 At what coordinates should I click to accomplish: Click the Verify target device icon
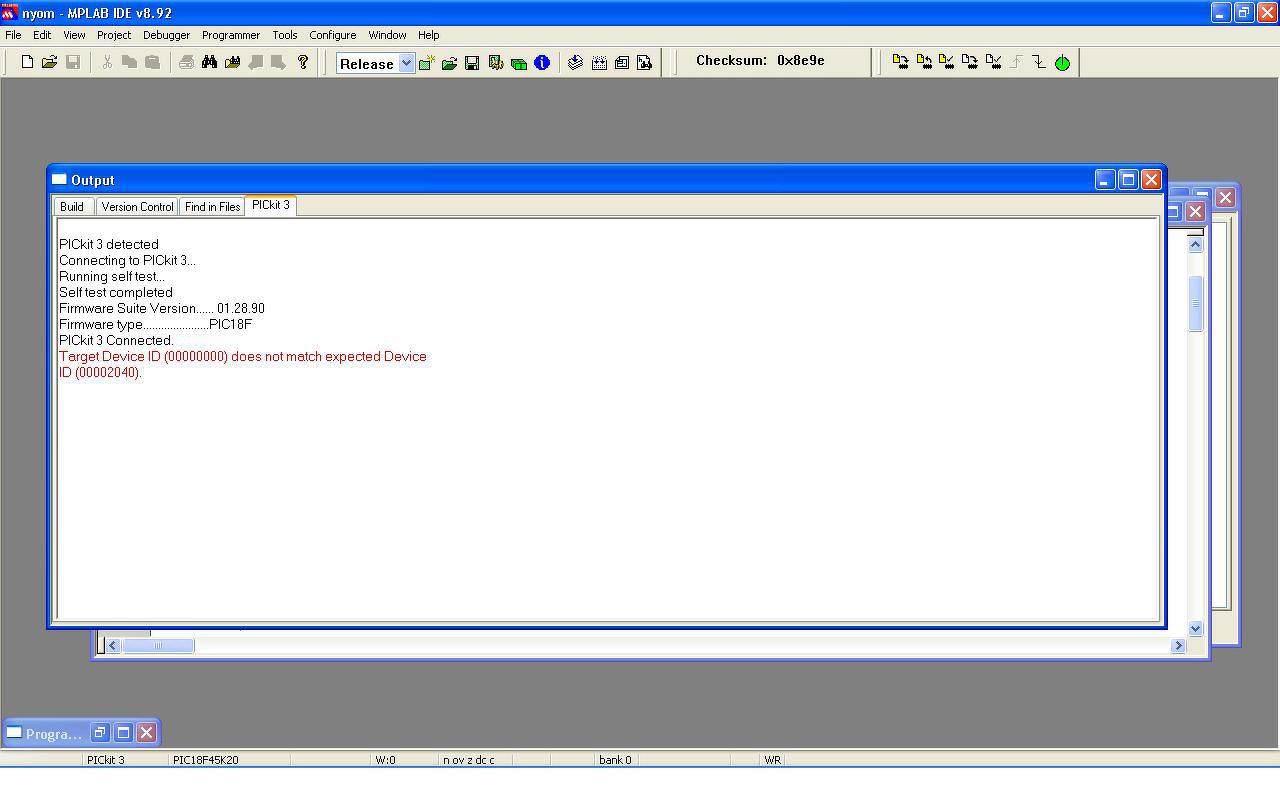(946, 62)
